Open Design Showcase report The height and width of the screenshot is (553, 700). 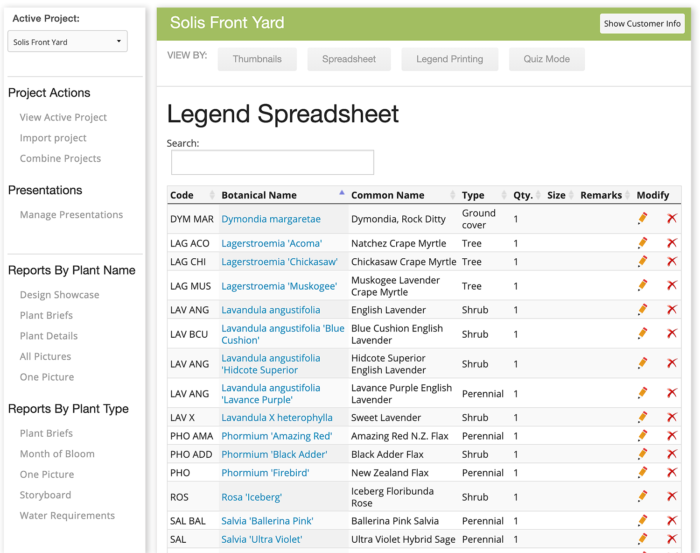[x=59, y=295]
